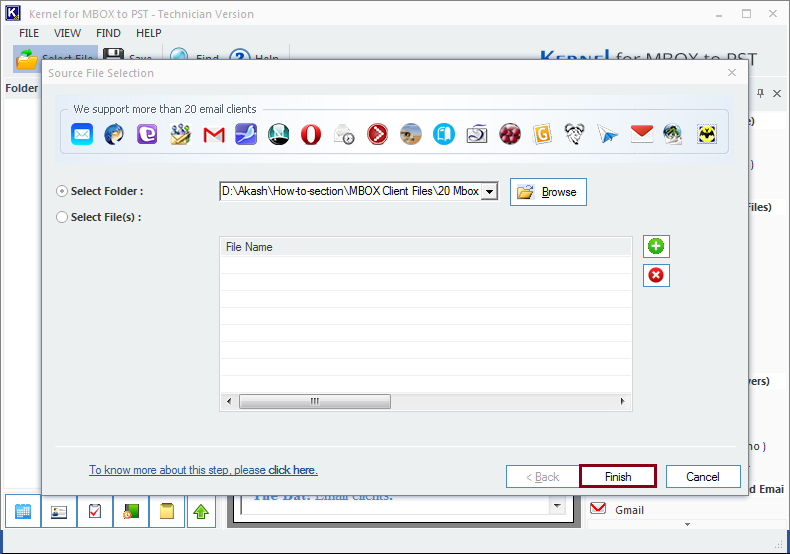Click the green up arrow icon
Screen dimensions: 790x554
201,512
